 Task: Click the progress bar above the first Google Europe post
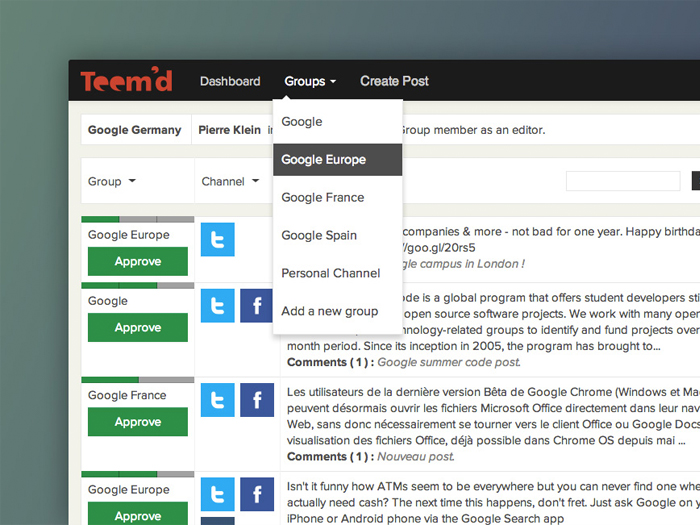click(138, 219)
